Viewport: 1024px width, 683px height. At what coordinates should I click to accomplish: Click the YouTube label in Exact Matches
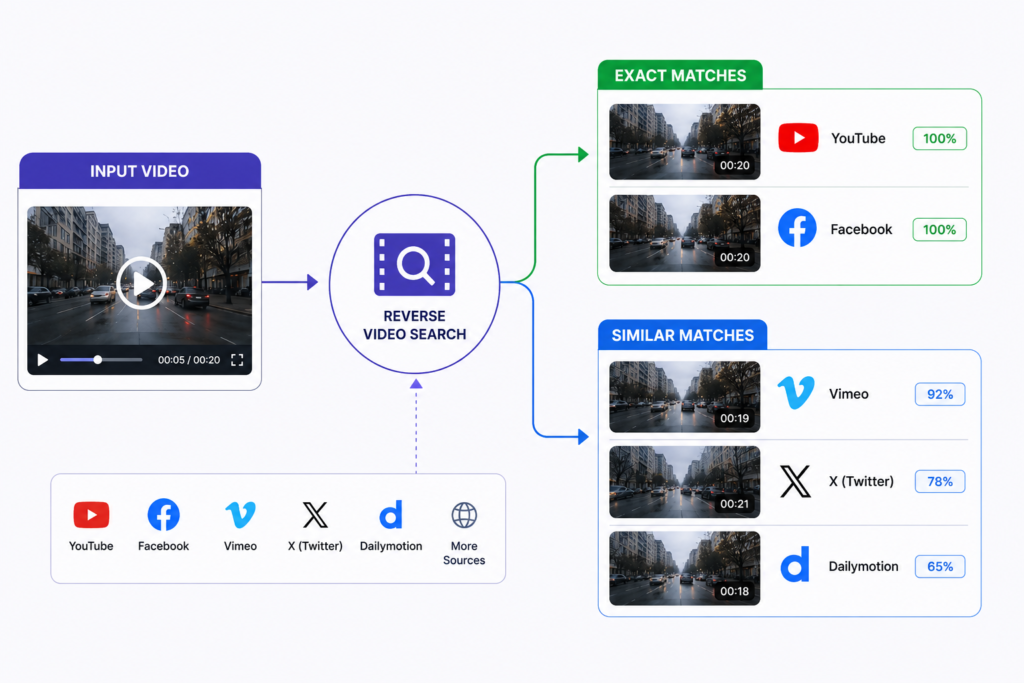coord(858,138)
